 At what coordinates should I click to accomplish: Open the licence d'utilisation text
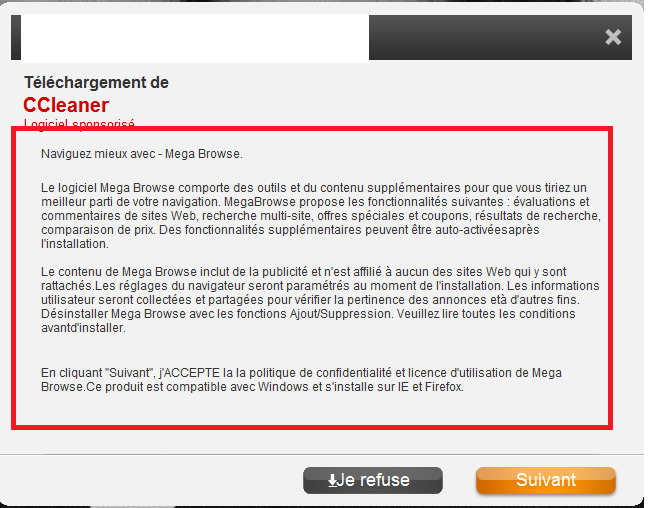459,373
